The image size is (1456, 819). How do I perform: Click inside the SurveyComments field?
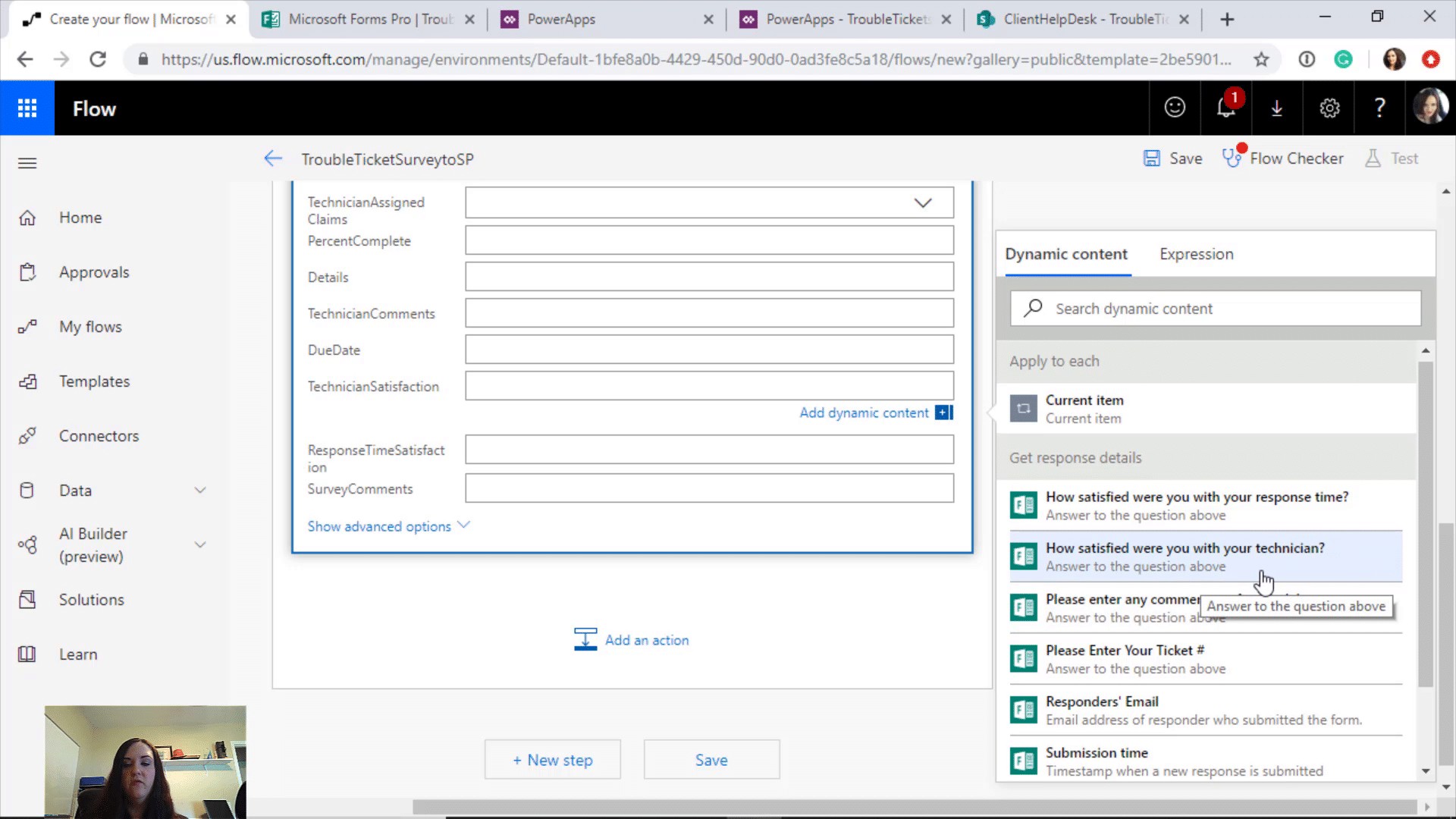(709, 488)
